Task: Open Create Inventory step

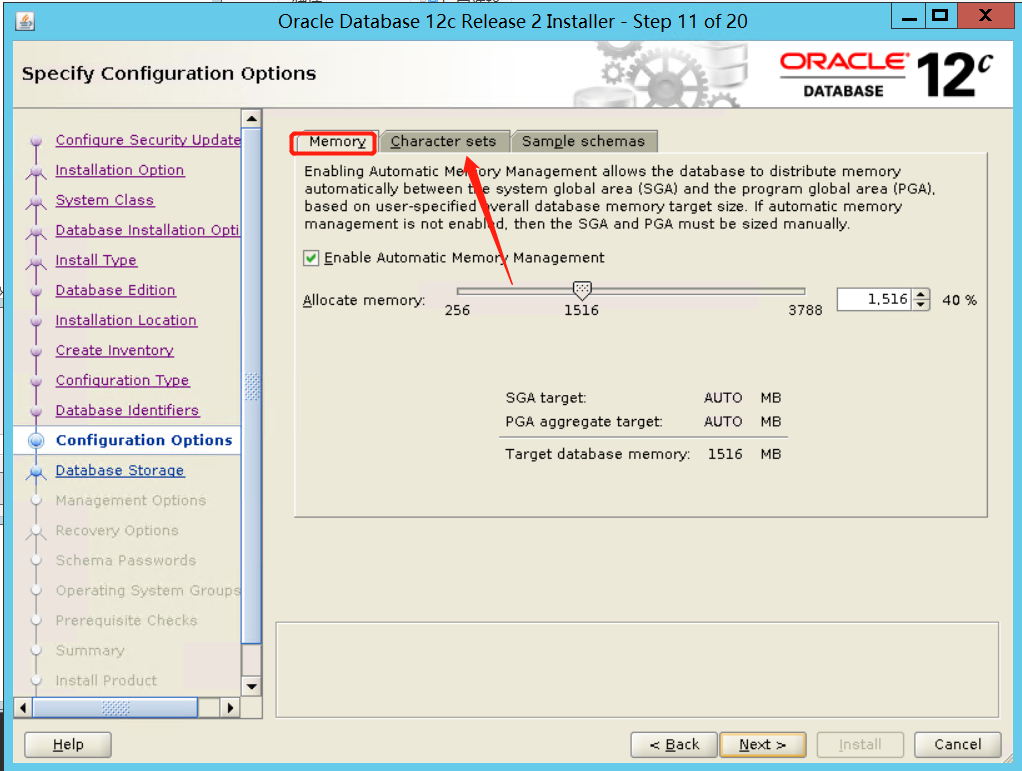Action: click(115, 350)
